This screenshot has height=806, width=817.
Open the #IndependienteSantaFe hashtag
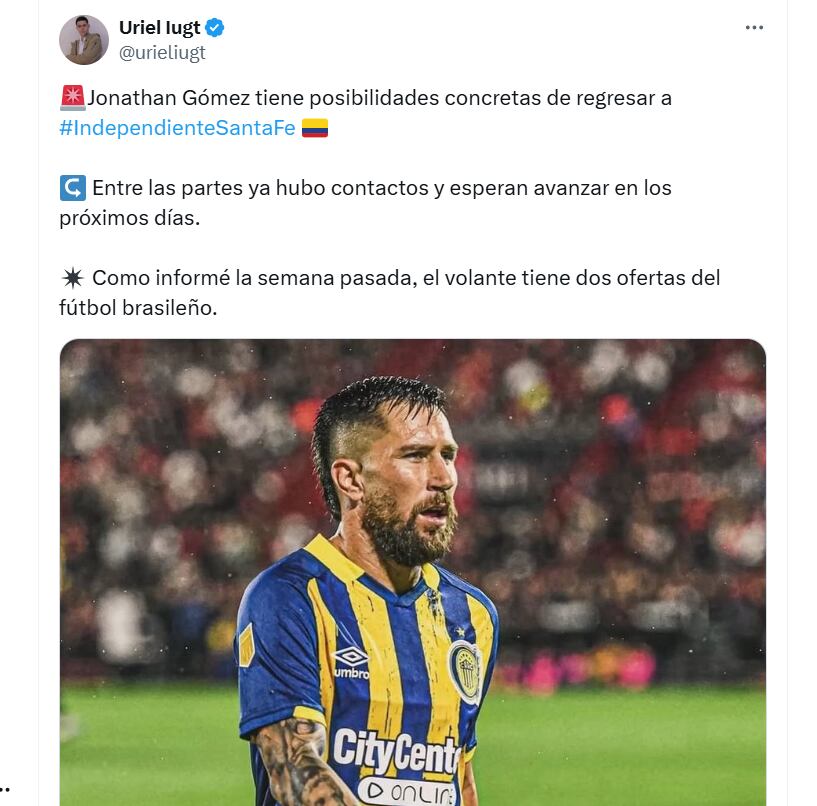pyautogui.click(x=177, y=128)
